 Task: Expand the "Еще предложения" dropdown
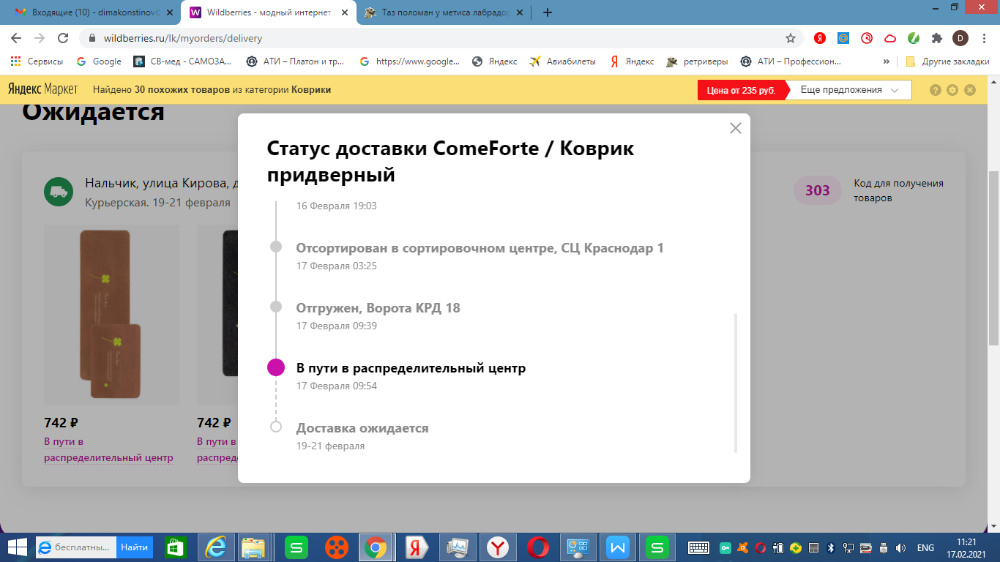(x=848, y=90)
